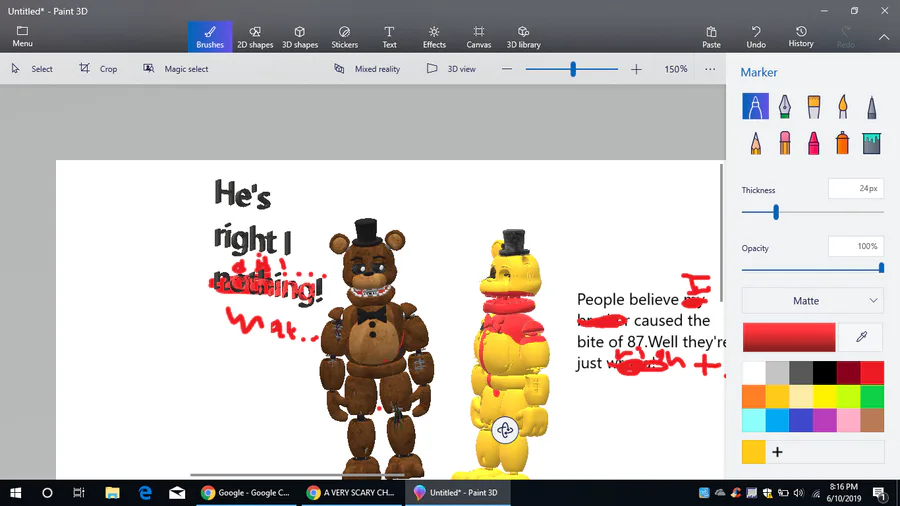Open the more options ellipsis menu
900x506 pixels.
[x=710, y=69]
